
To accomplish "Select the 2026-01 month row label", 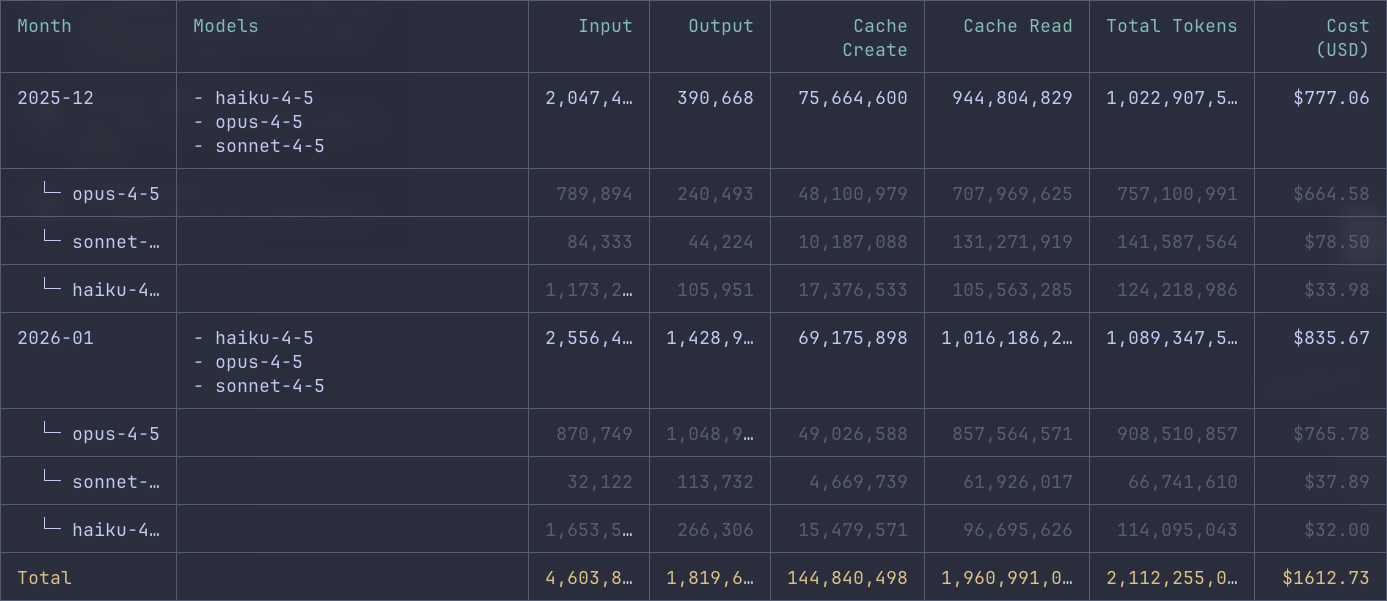I will click(x=56, y=338).
